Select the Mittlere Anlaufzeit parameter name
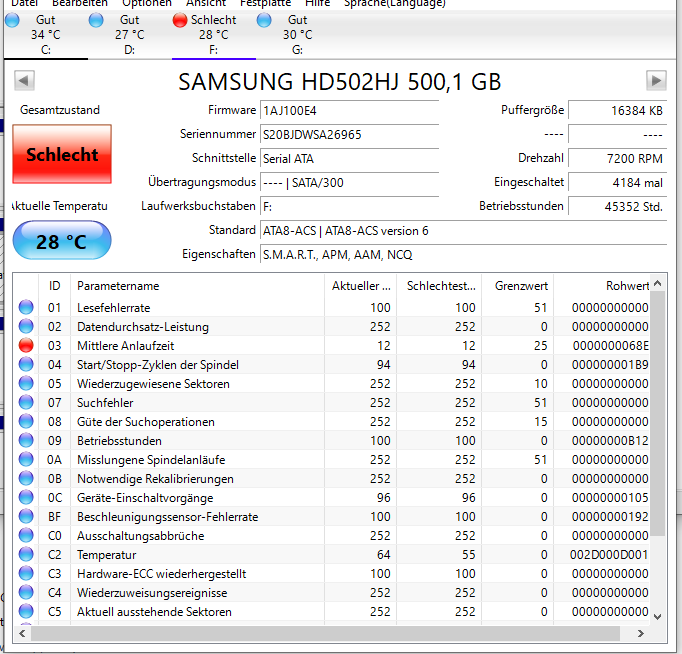Viewport: 682px width, 654px height. click(x=125, y=346)
